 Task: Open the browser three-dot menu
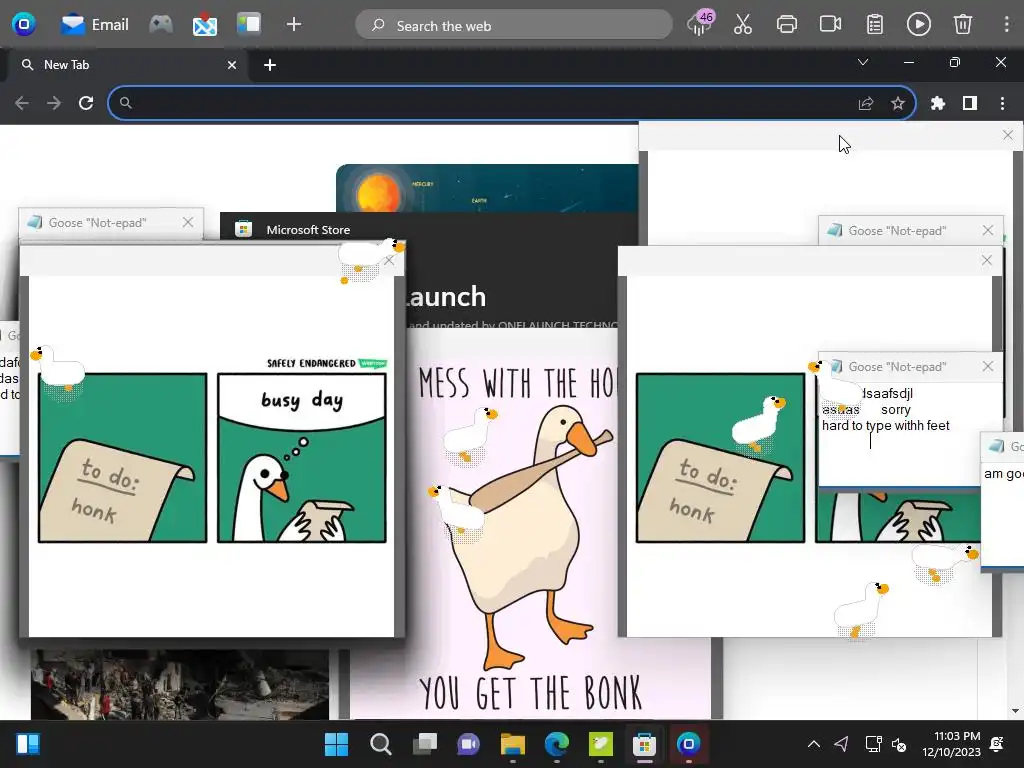(1002, 103)
